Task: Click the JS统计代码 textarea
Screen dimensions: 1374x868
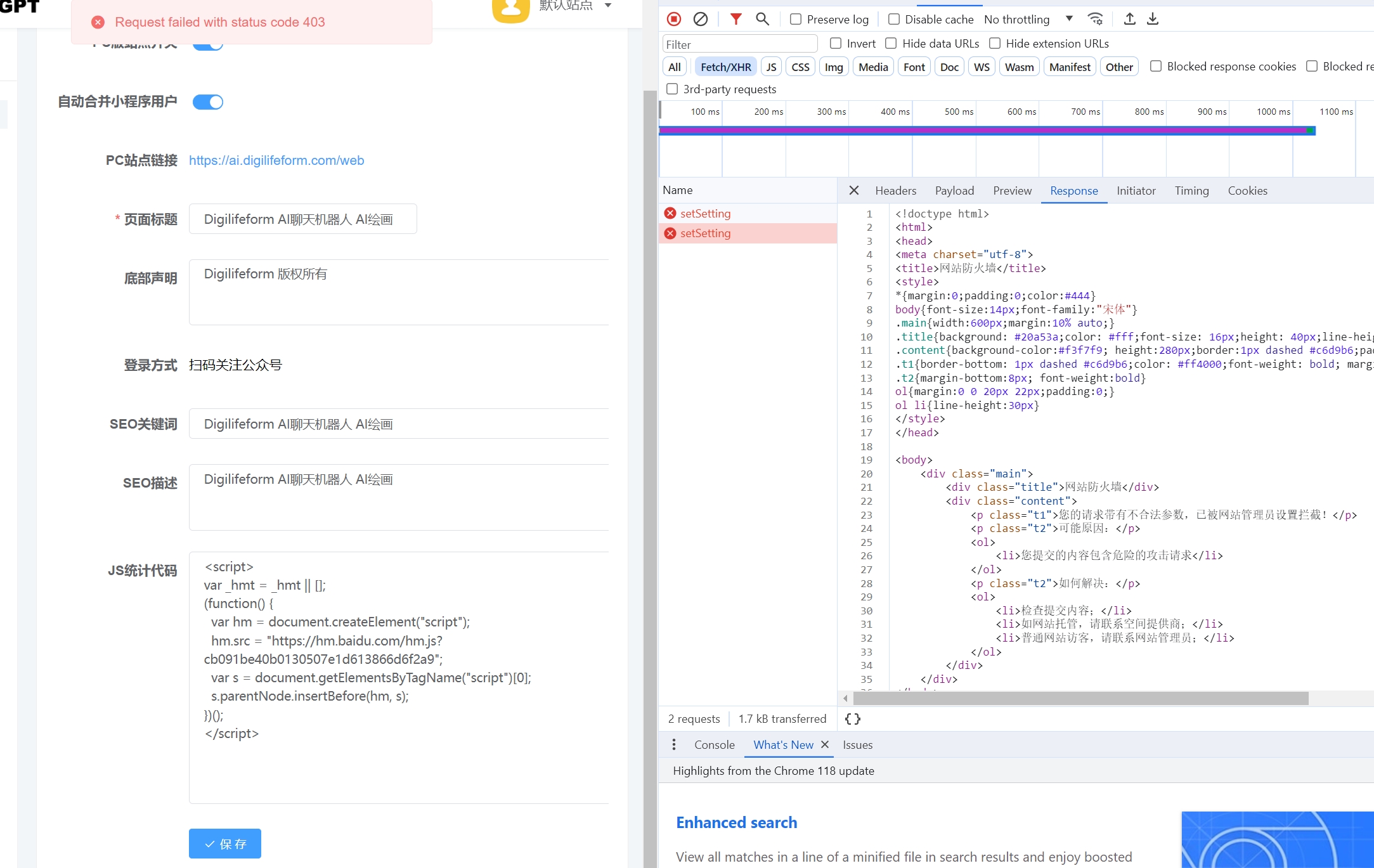Action: tap(399, 677)
